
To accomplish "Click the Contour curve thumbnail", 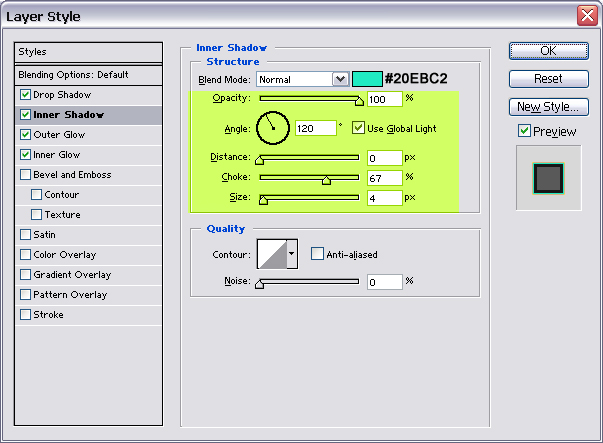I will (272, 254).
